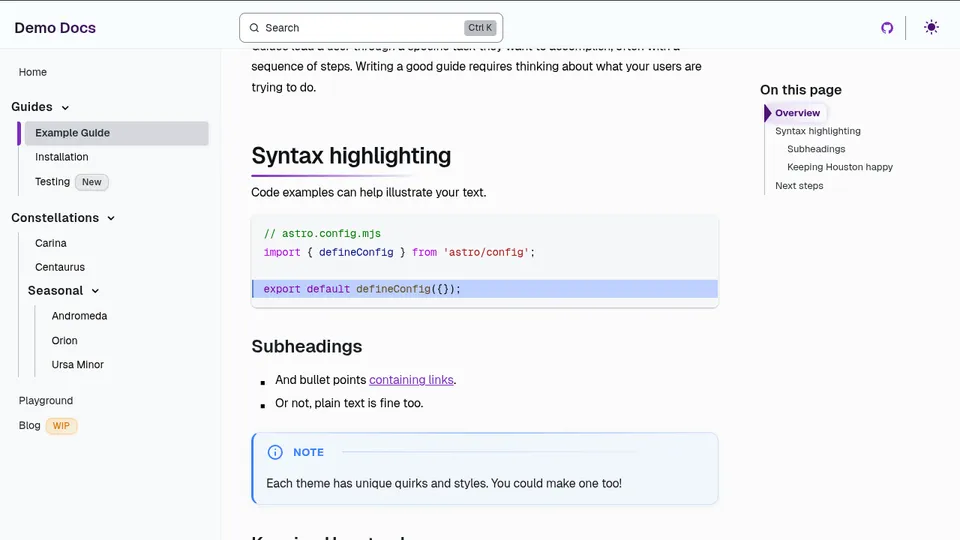The image size is (960, 540).
Task: Jump to Keeping Houston happy section
Action: [x=839, y=167]
